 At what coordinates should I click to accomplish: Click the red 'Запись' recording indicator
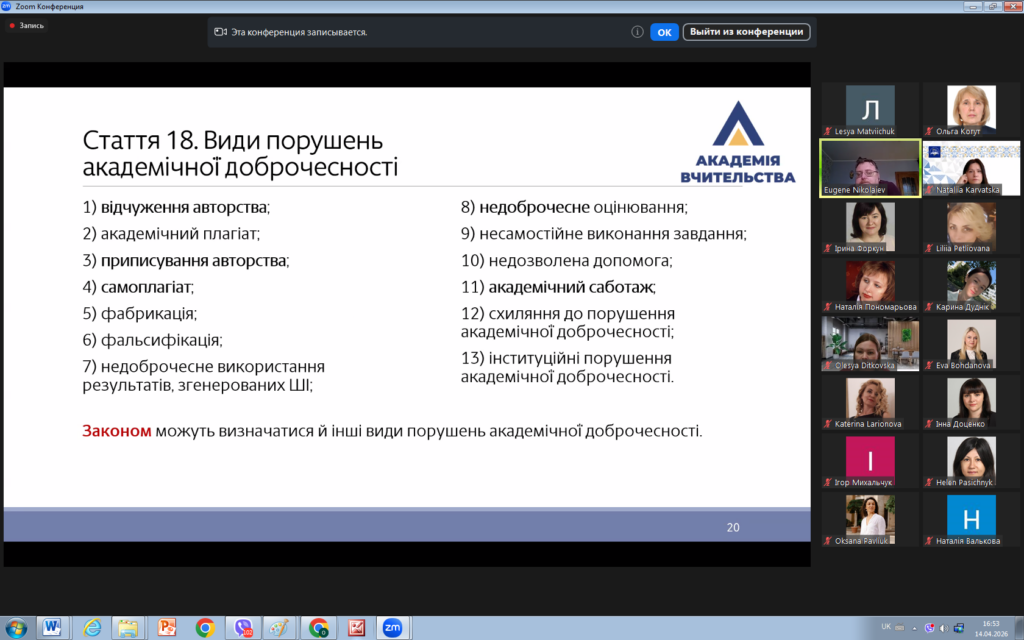(x=27, y=25)
